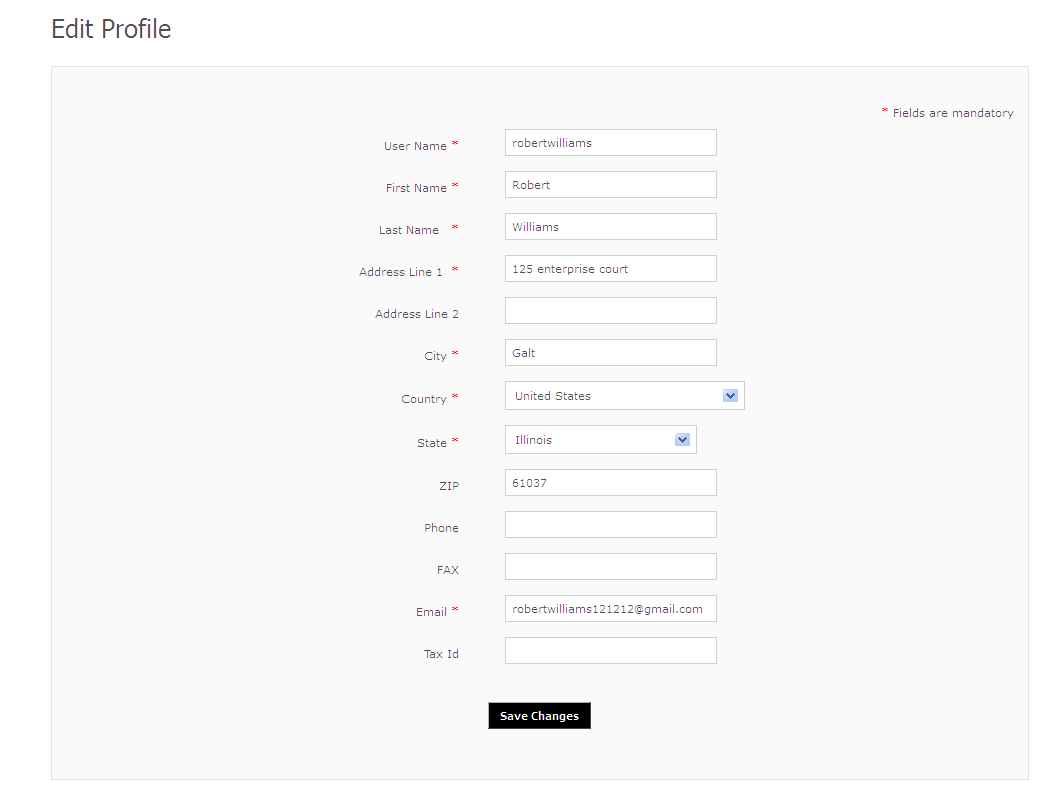Click the 'Tax Id' label text
Image resolution: width=1052 pixels, height=799 pixels.
(441, 654)
